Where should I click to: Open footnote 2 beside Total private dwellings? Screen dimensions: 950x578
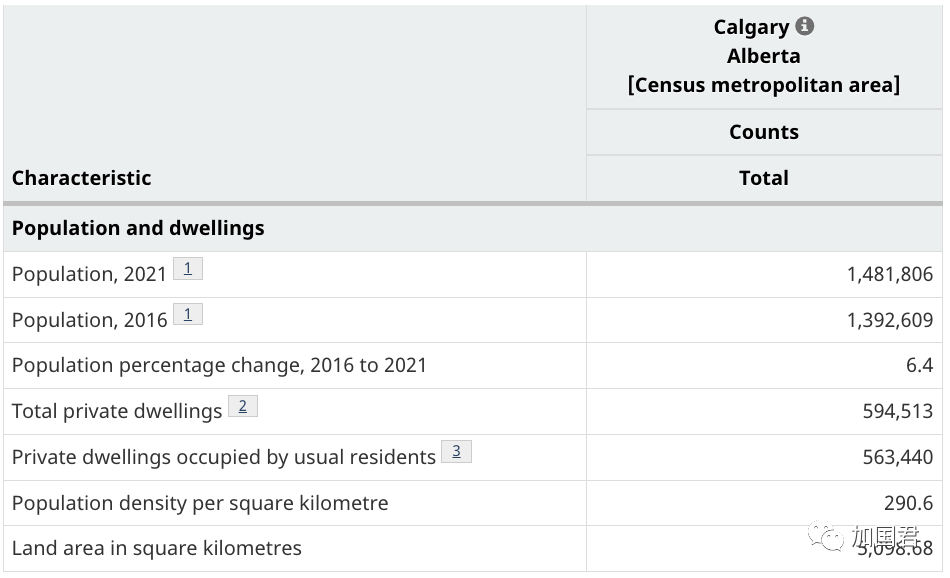(243, 407)
